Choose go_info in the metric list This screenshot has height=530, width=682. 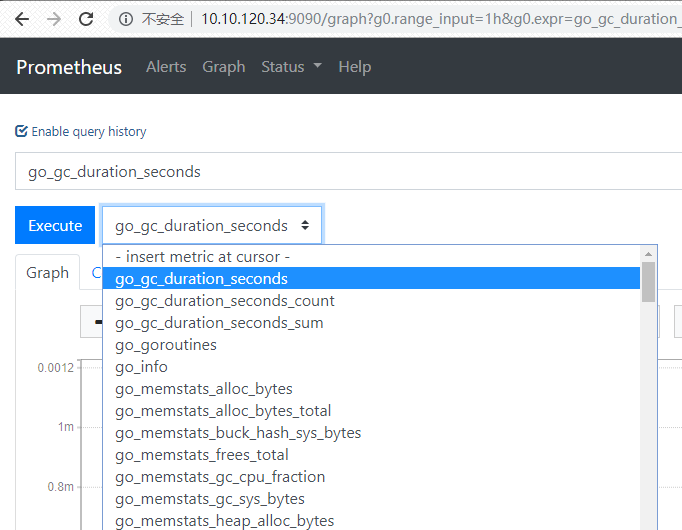pos(142,367)
